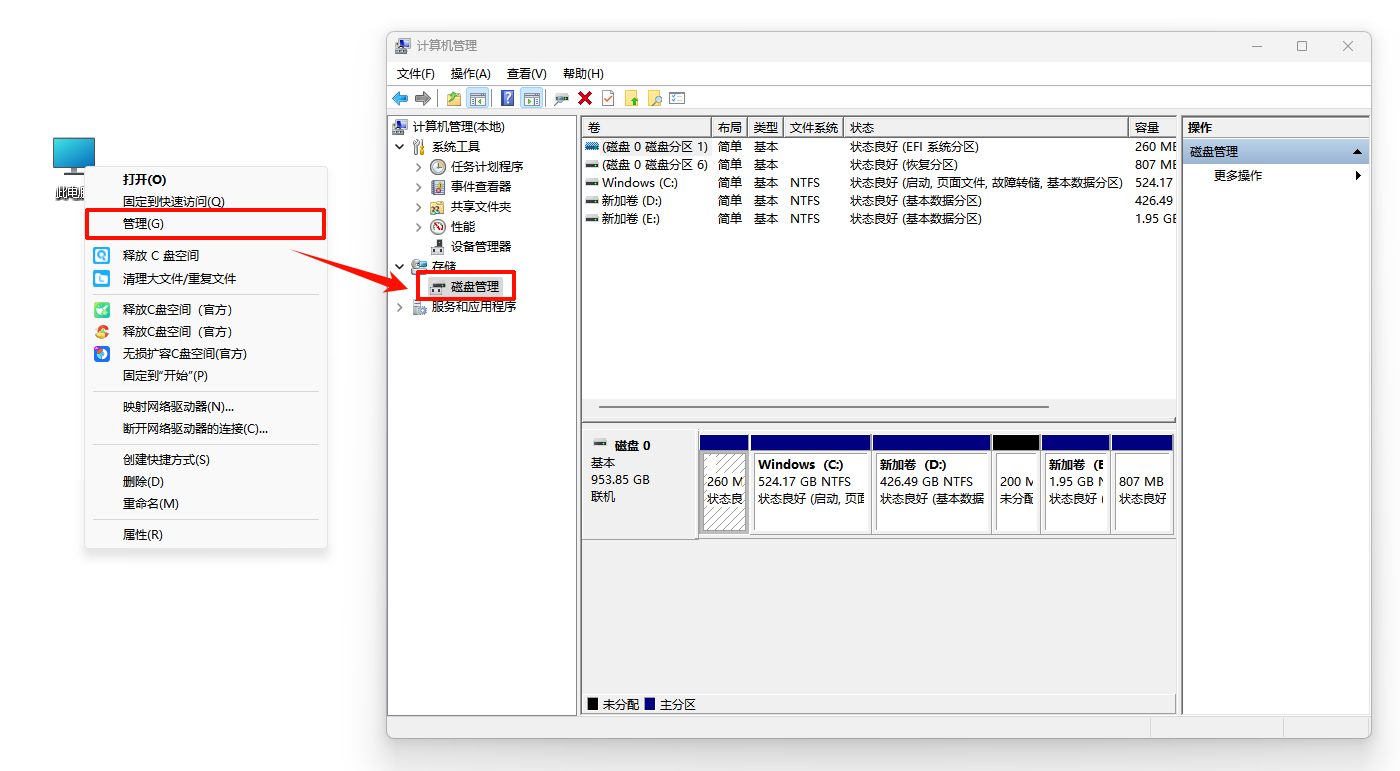This screenshot has width=1400, height=771.
Task: Click the Up one level folder icon
Action: tap(454, 98)
